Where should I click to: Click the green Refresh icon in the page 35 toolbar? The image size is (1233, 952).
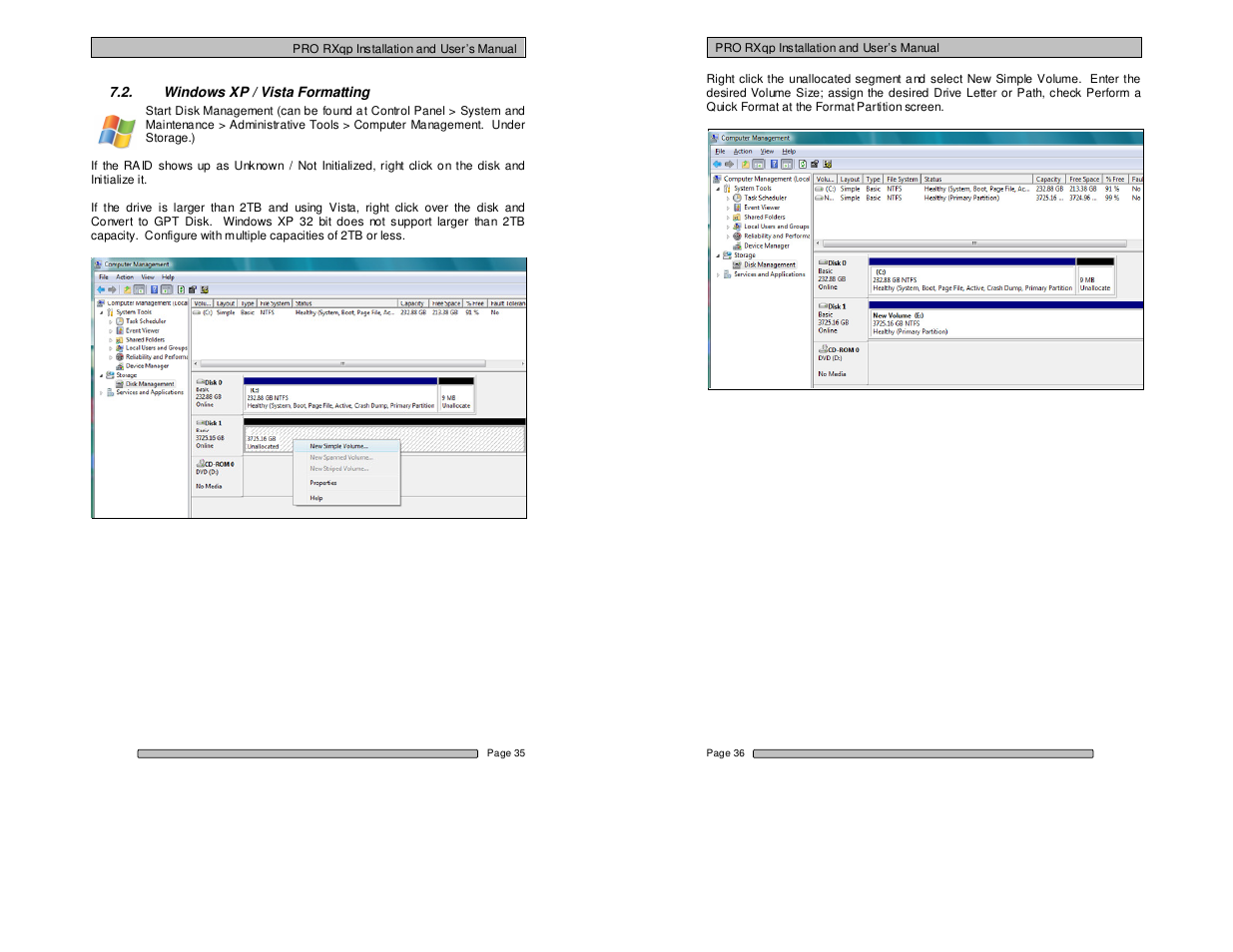(x=181, y=289)
